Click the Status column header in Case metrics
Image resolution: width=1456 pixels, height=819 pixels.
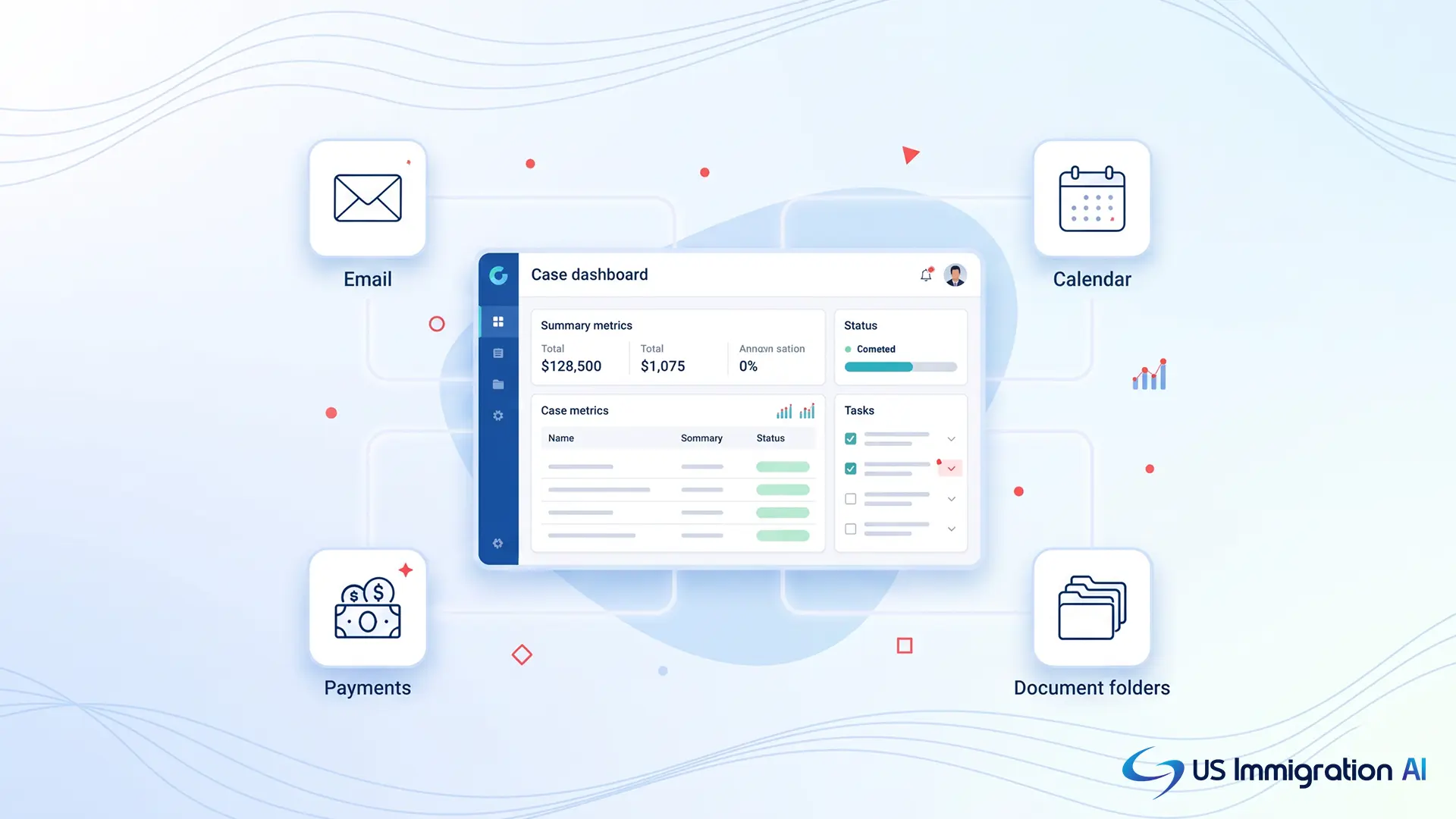pyautogui.click(x=770, y=438)
